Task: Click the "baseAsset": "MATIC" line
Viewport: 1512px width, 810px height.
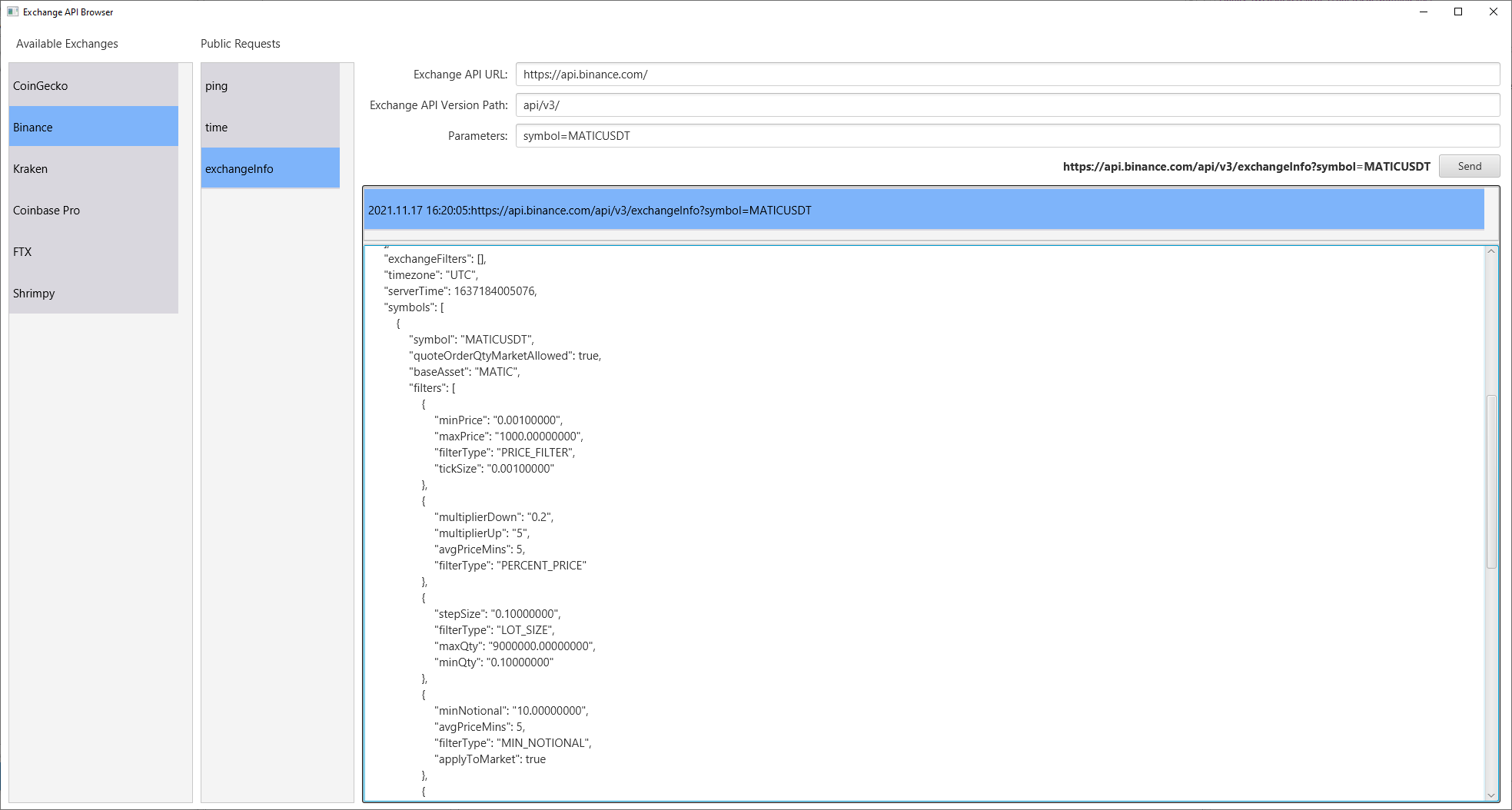Action: pos(464,372)
